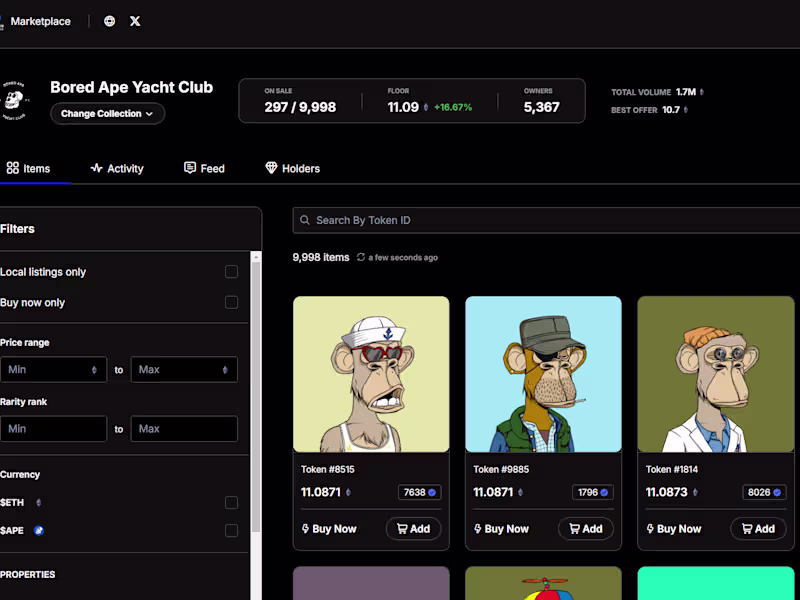Click the Bored Ape Yacht Club title
The image size is (800, 600).
[132, 87]
